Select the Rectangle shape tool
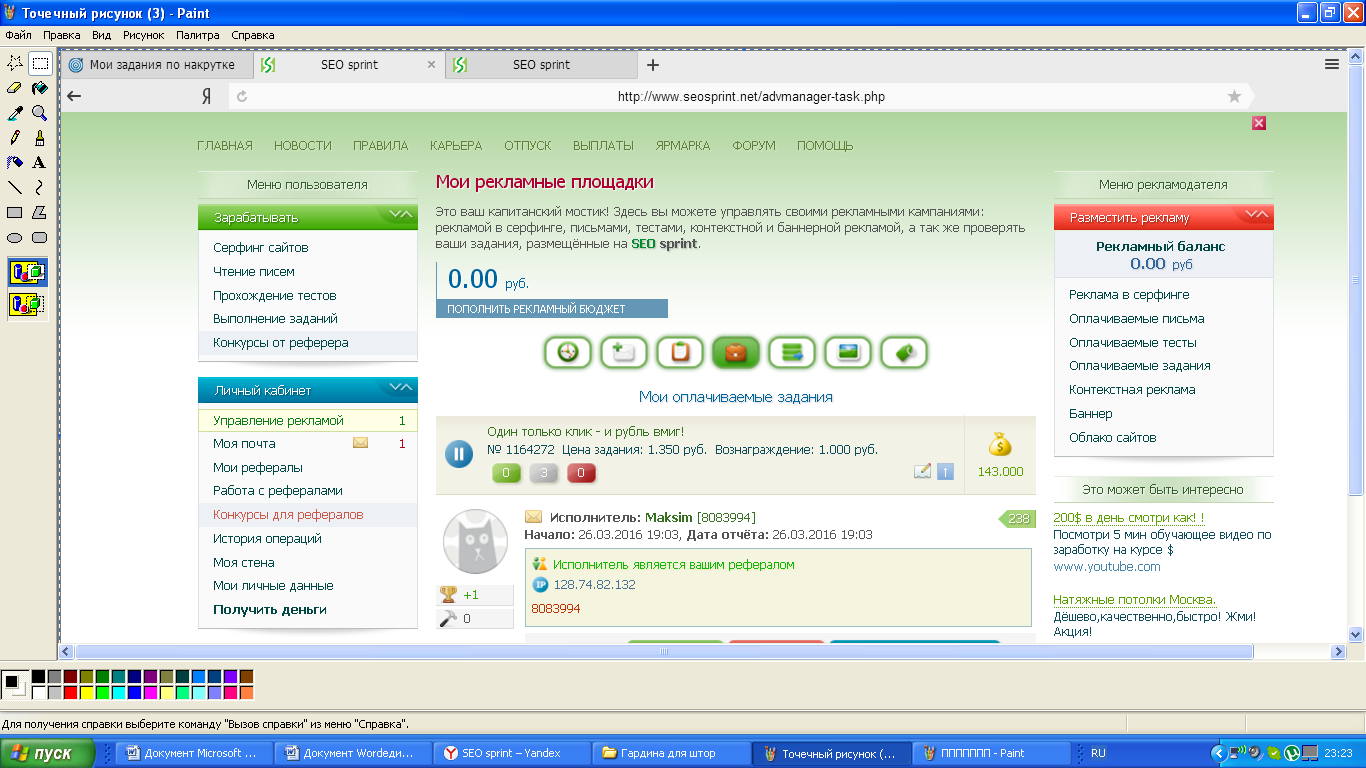The height and width of the screenshot is (768, 1366). click(15, 212)
